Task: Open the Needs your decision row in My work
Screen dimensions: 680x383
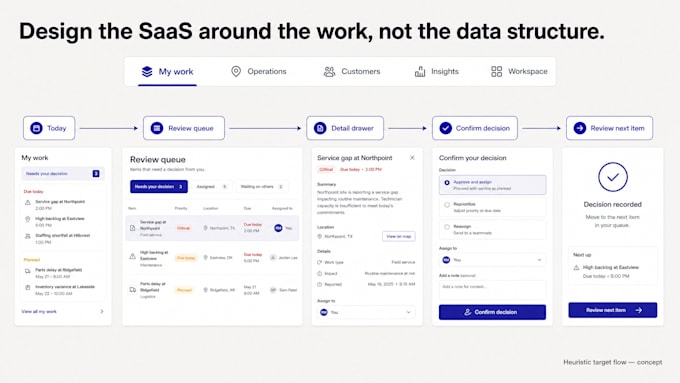Action: [x=63, y=173]
